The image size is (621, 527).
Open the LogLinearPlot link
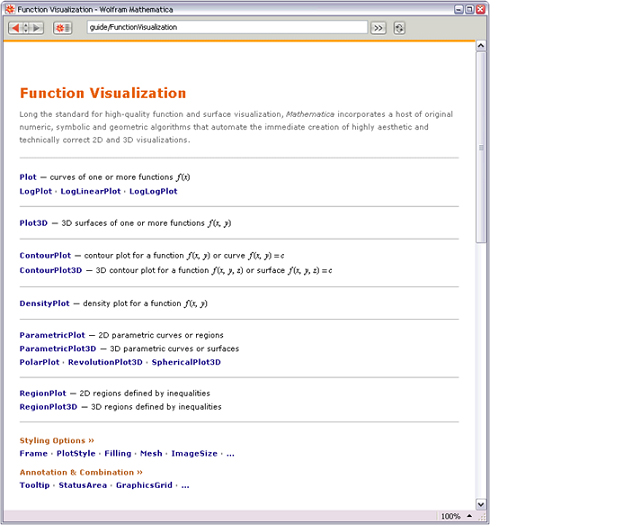click(90, 191)
